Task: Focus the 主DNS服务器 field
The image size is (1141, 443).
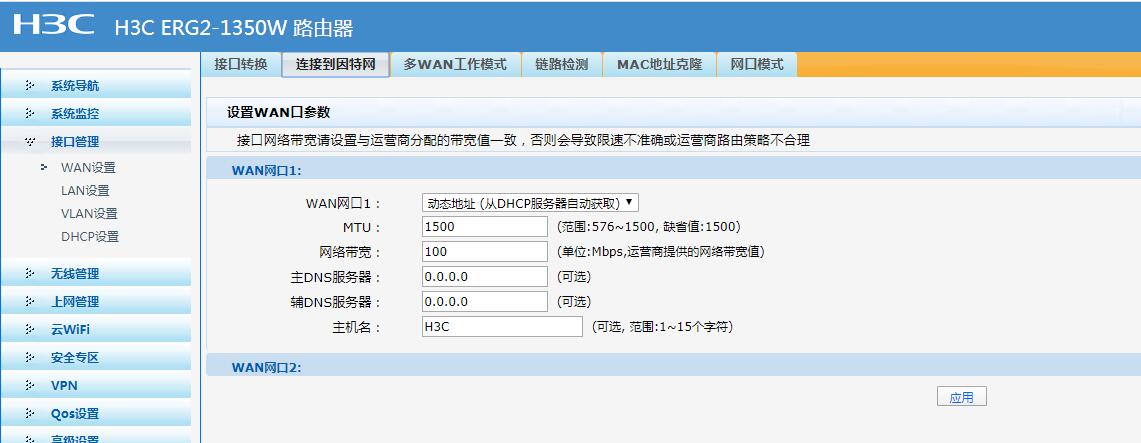Action: 485,276
